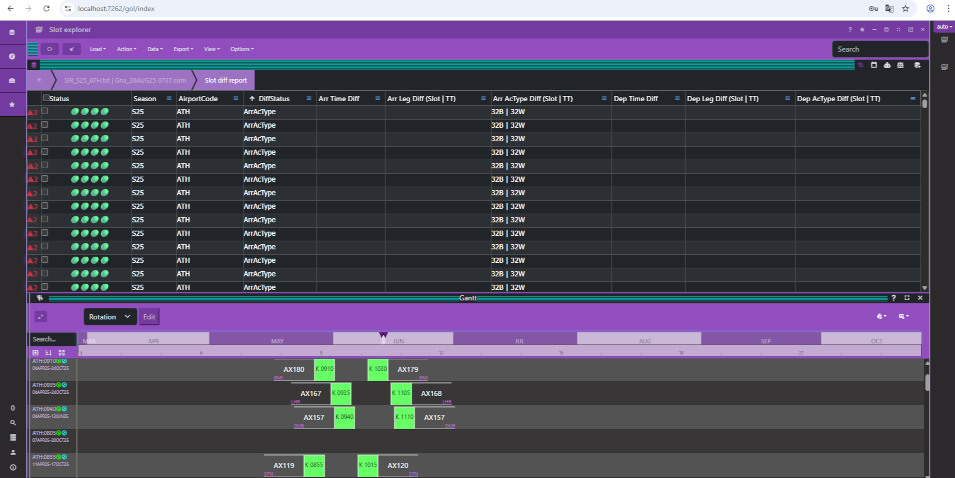Image resolution: width=955 pixels, height=478 pixels.
Task: Click the bookmark star in Slot explorer title bar
Action: tap(862, 30)
